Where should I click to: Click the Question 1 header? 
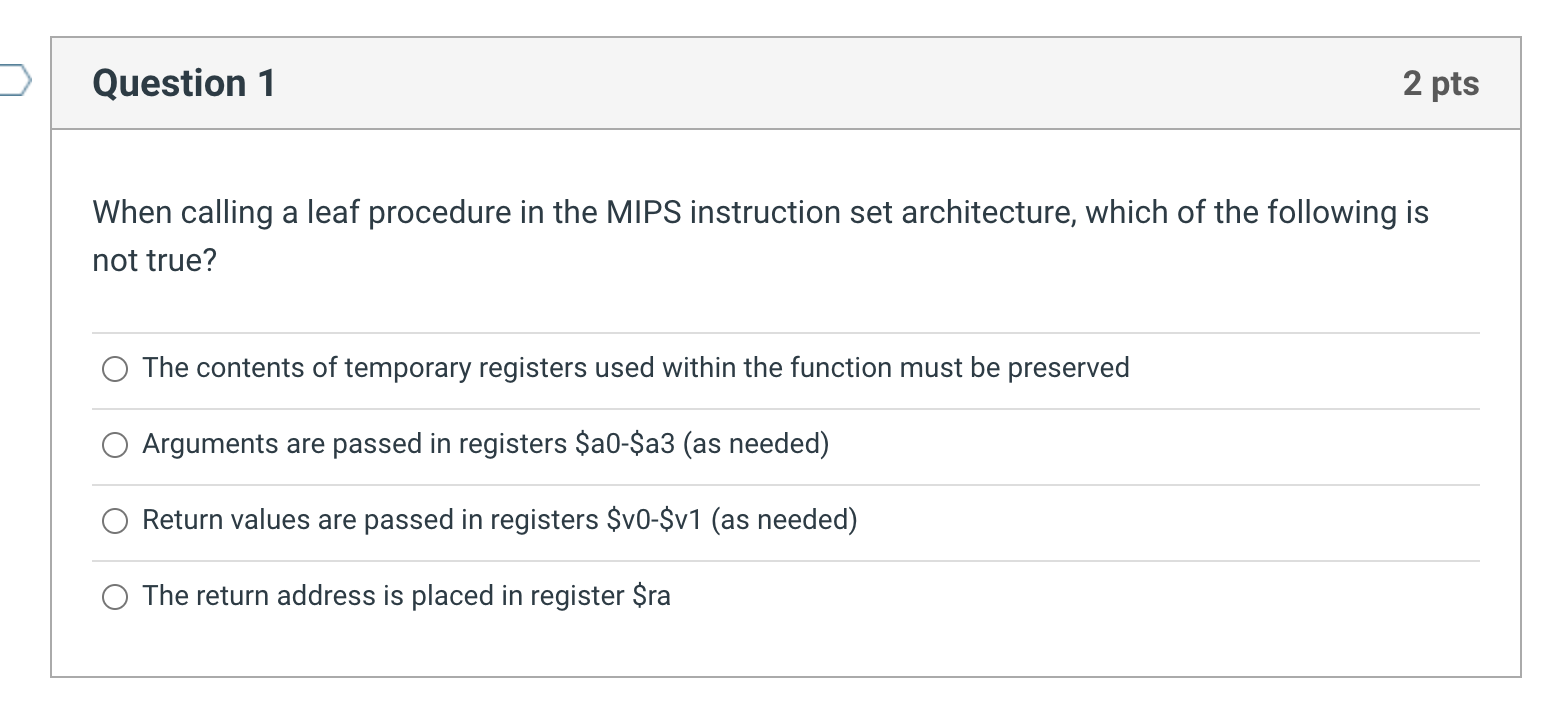click(183, 84)
